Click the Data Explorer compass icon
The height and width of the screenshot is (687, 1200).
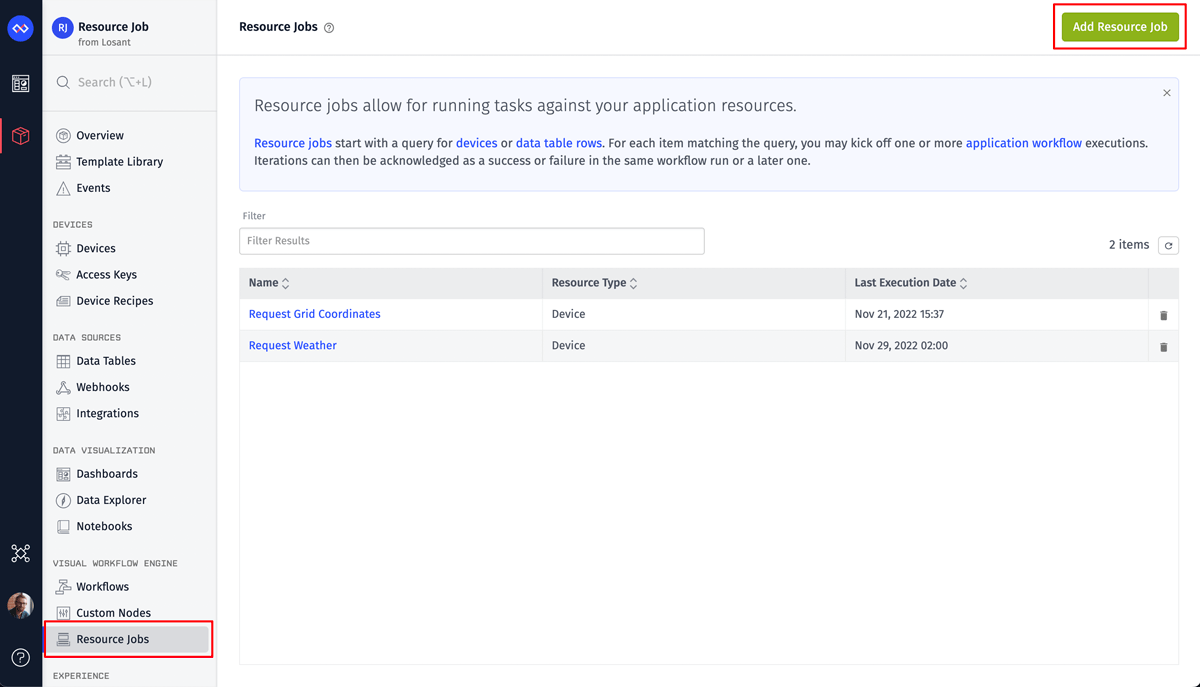63,500
